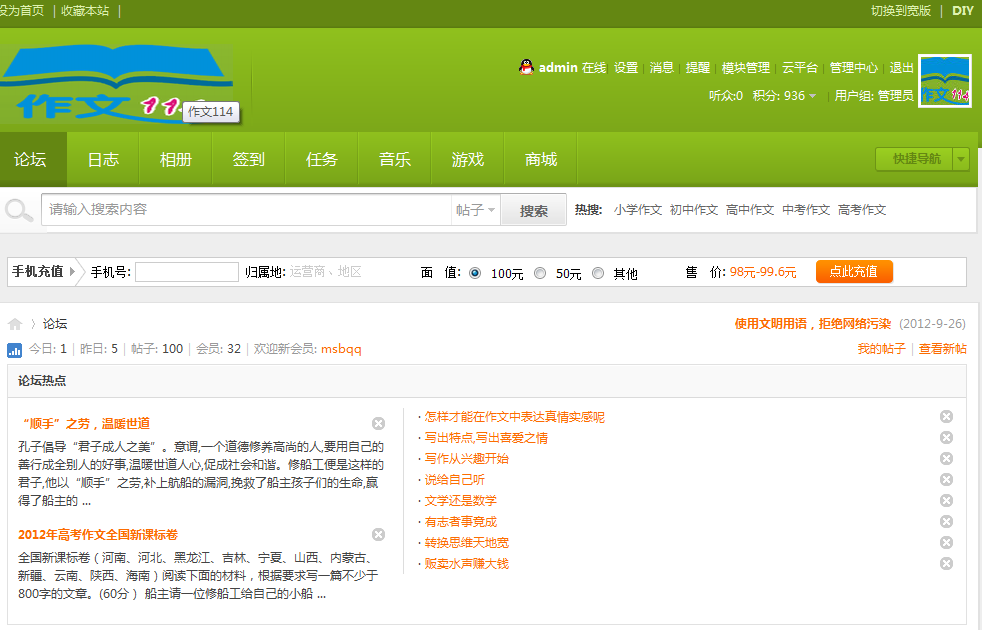Delete 贩卖水声赚大钱 from hot list
The width and height of the screenshot is (982, 630).
946,564
